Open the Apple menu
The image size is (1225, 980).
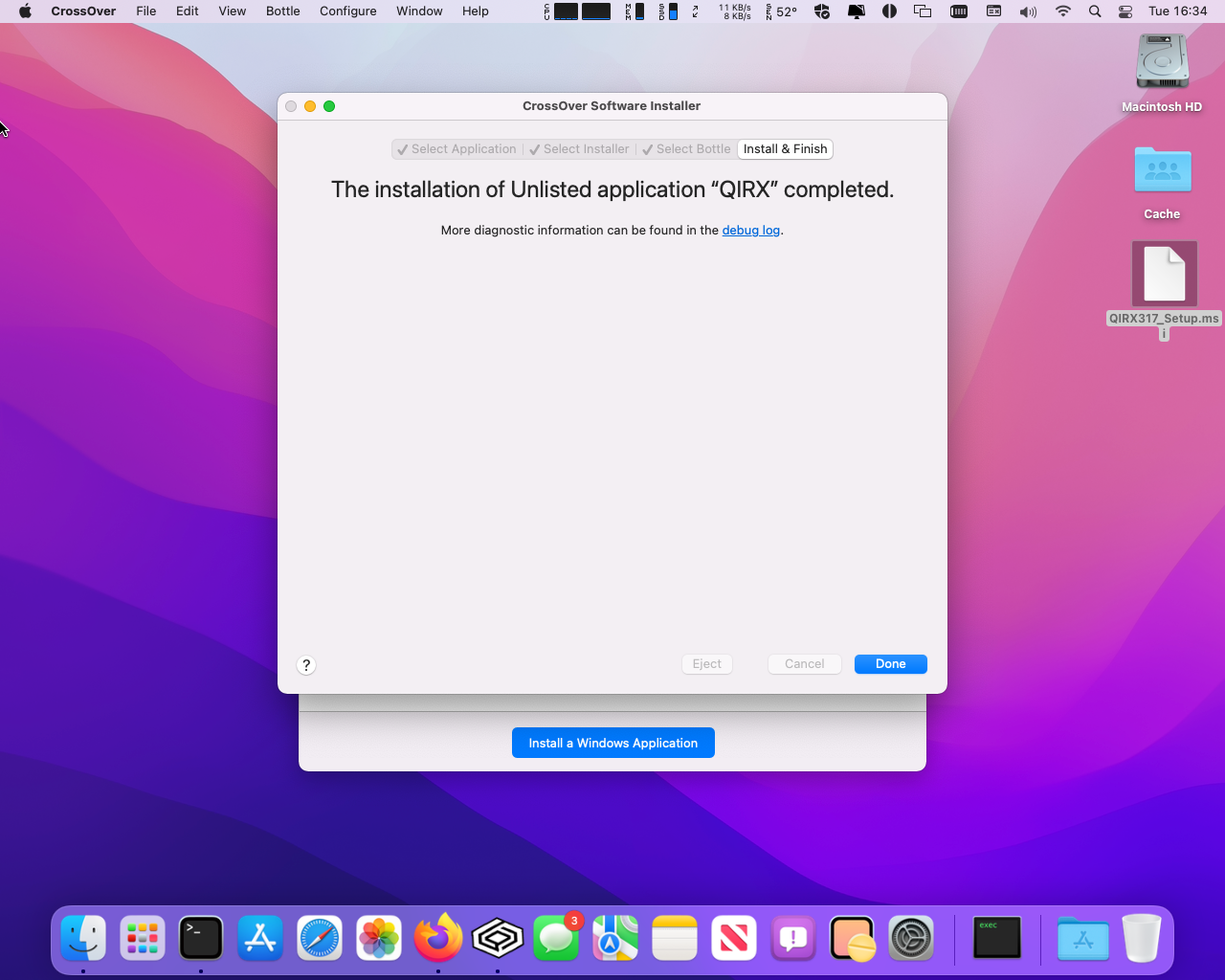25,11
